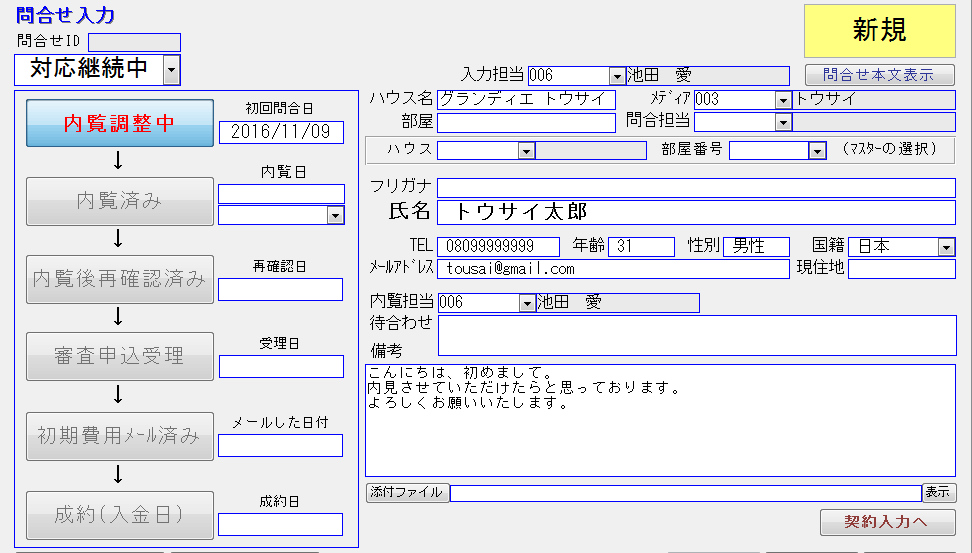
Task: Click the メールアドレス field
Action: click(x=613, y=269)
